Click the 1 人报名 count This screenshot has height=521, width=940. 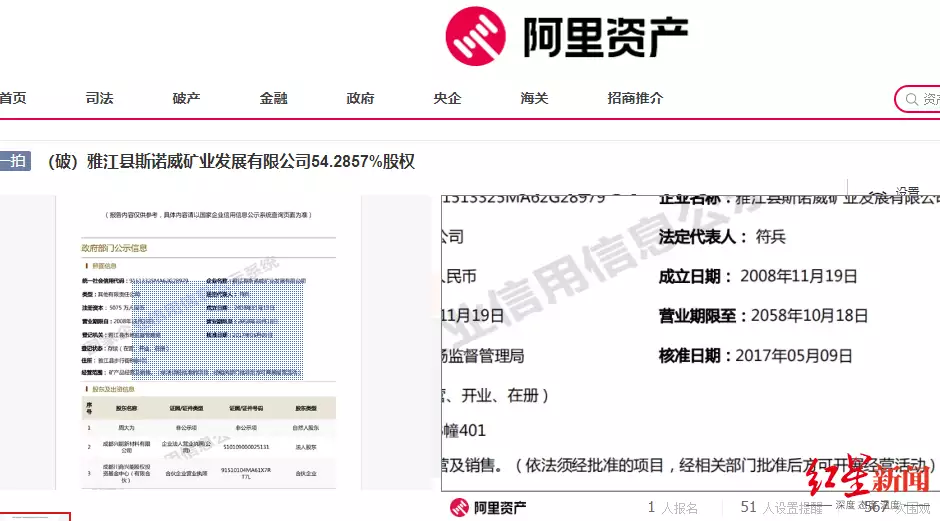(x=673, y=508)
